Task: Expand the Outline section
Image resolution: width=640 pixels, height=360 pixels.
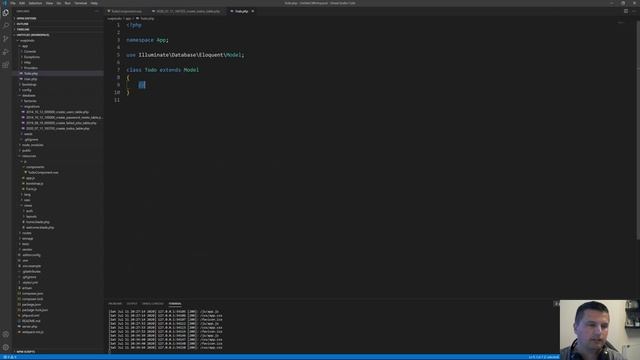Action: pos(58,24)
